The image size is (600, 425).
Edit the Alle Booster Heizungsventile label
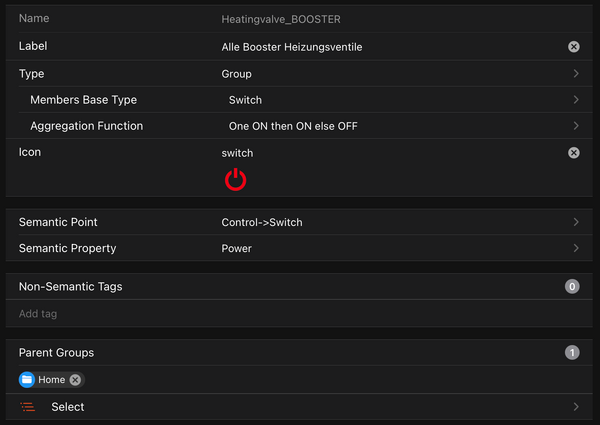[x=292, y=46]
